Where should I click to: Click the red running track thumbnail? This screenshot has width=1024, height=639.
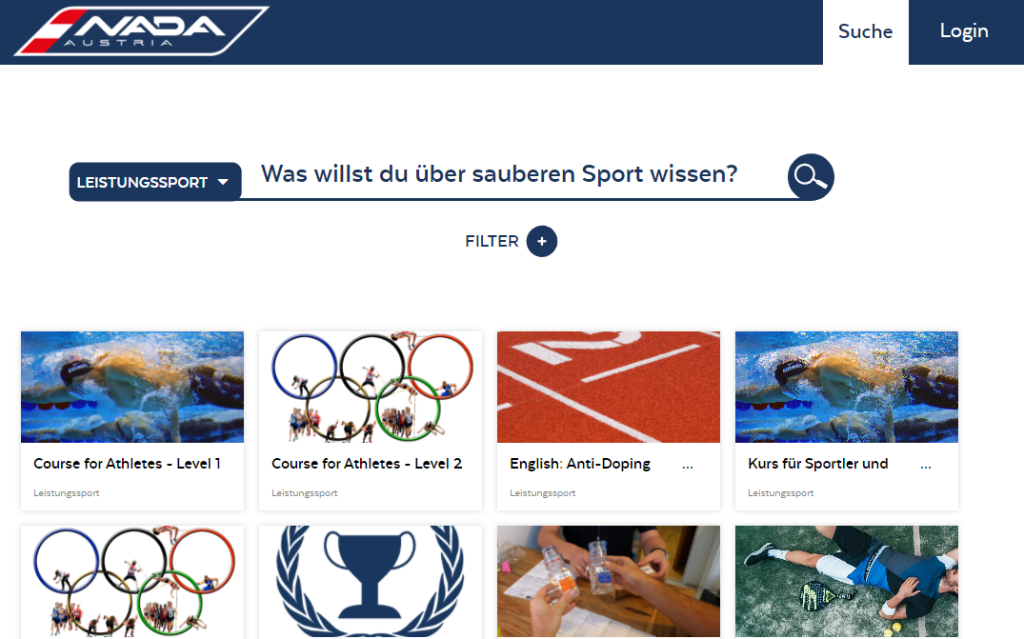(x=609, y=387)
